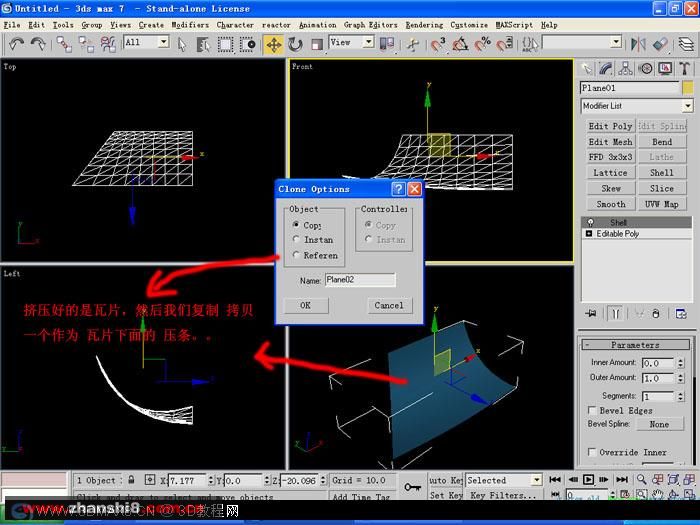The width and height of the screenshot is (700, 525).
Task: Select the Instance radio button under Object
Action: point(296,239)
